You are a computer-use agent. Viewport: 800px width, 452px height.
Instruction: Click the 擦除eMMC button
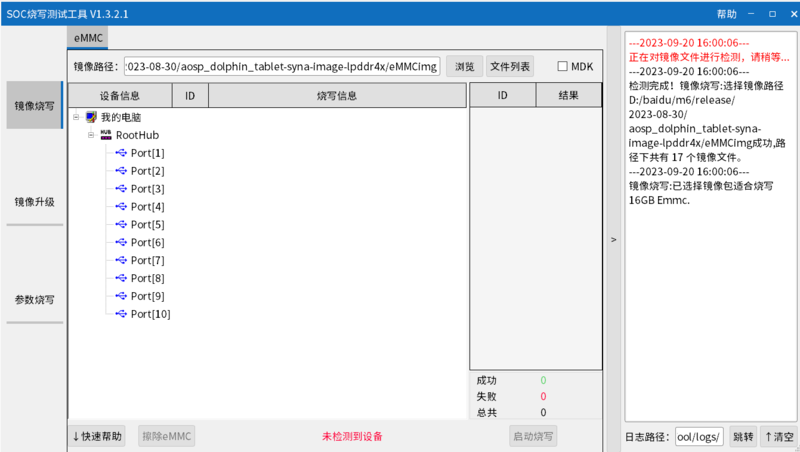166,436
